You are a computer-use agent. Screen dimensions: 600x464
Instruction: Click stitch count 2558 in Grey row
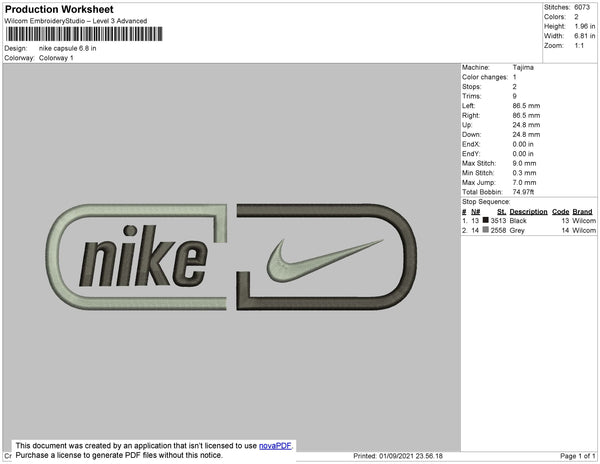[498, 230]
